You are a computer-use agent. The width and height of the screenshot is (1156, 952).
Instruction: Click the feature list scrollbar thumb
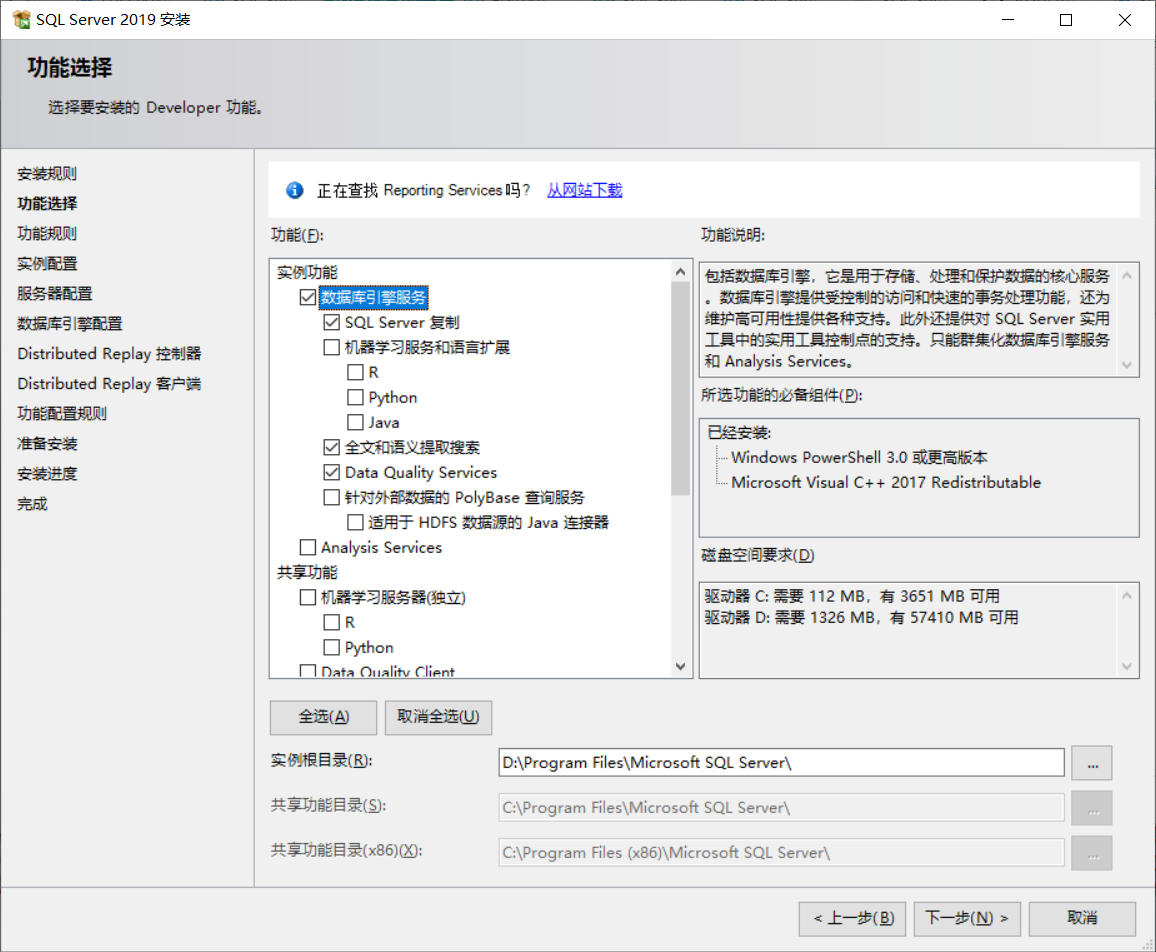tap(680, 389)
